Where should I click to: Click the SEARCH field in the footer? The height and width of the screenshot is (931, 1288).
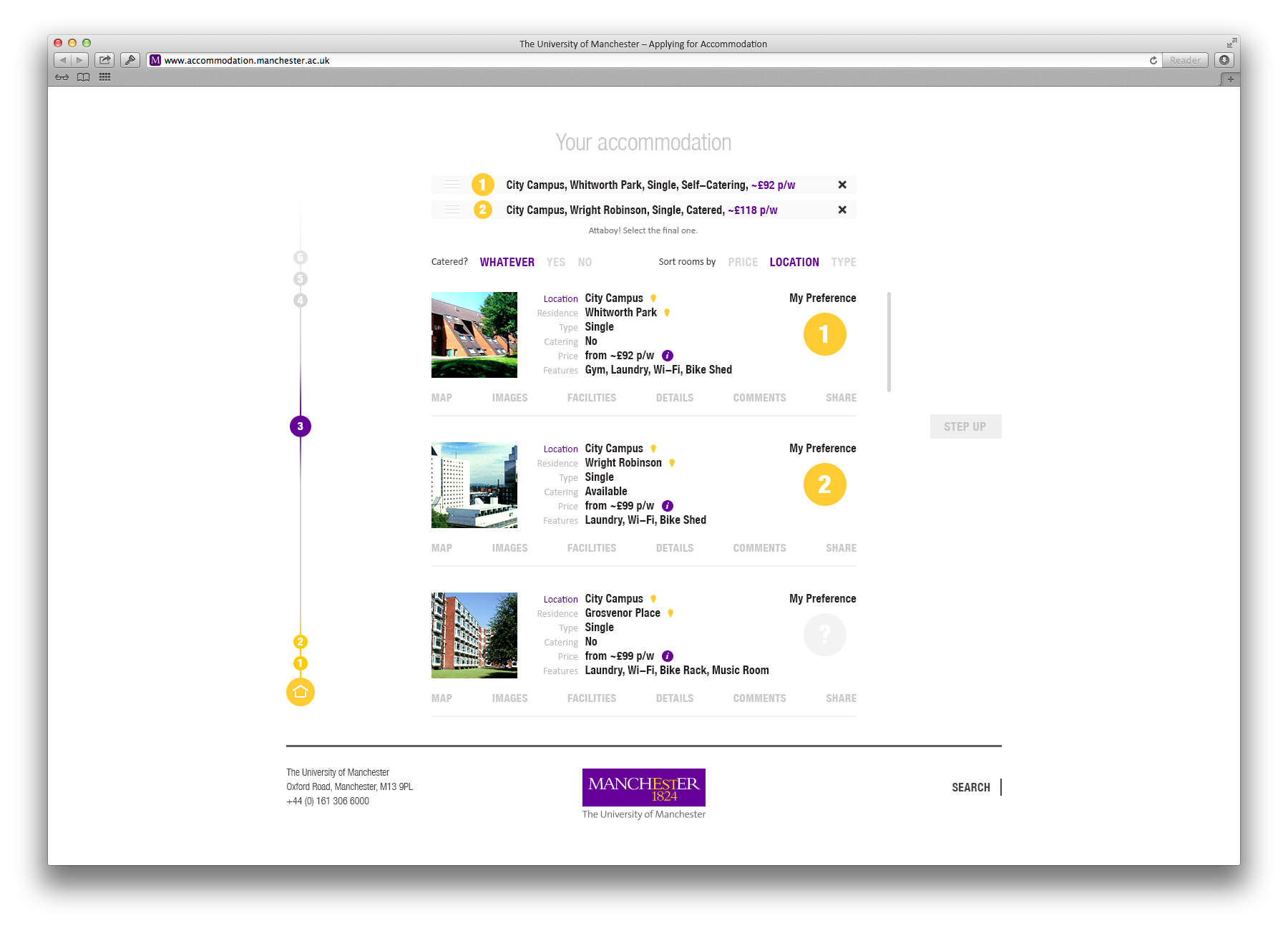click(971, 787)
